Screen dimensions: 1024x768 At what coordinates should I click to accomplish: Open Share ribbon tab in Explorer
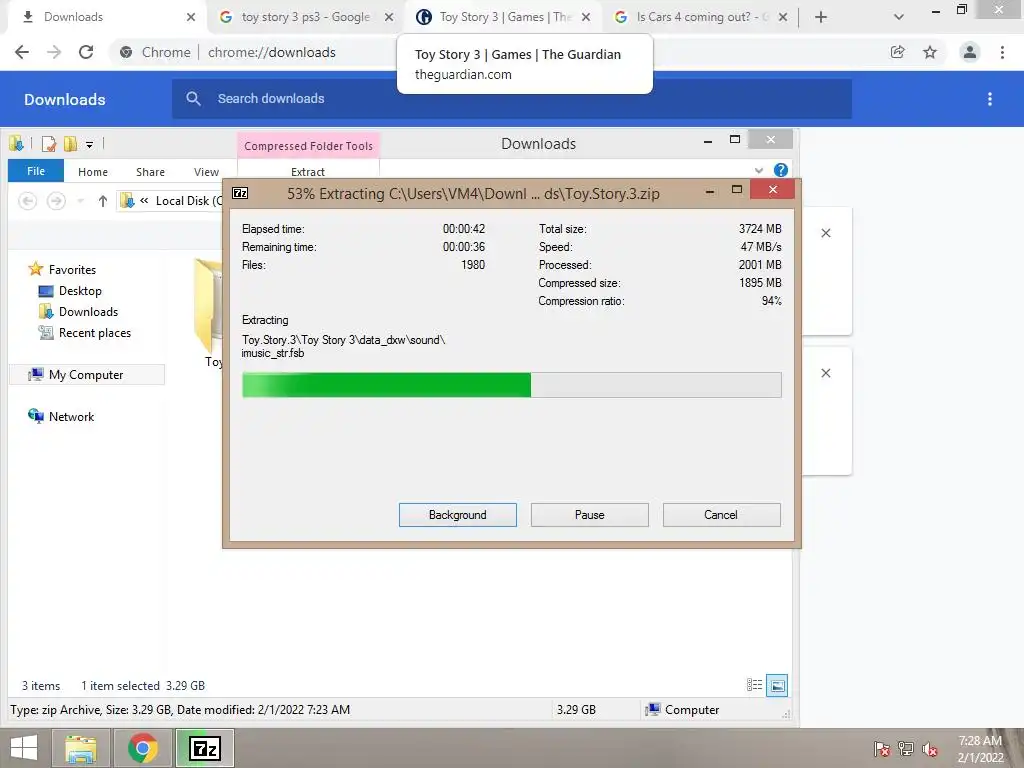click(x=150, y=172)
